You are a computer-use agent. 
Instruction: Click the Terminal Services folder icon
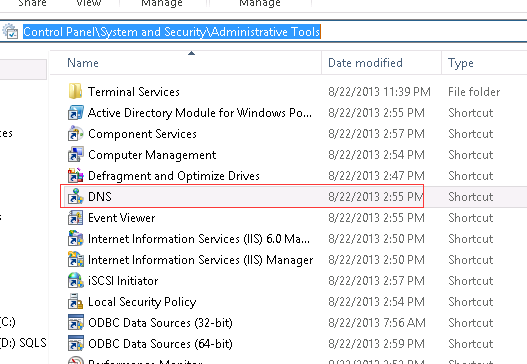75,91
